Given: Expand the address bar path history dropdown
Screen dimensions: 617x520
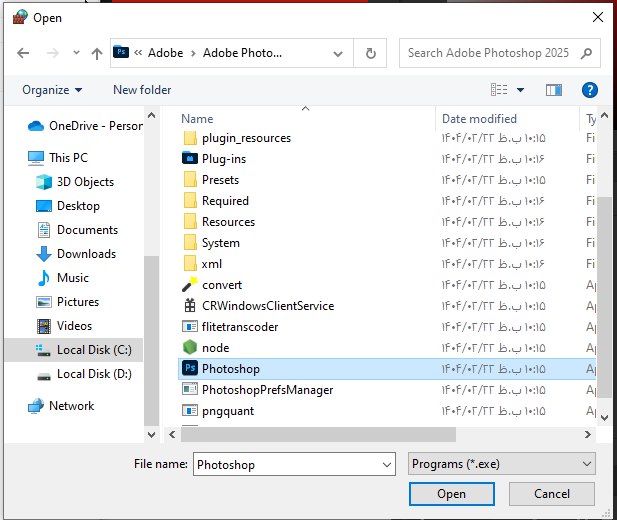Looking at the screenshot, I should tap(338, 54).
